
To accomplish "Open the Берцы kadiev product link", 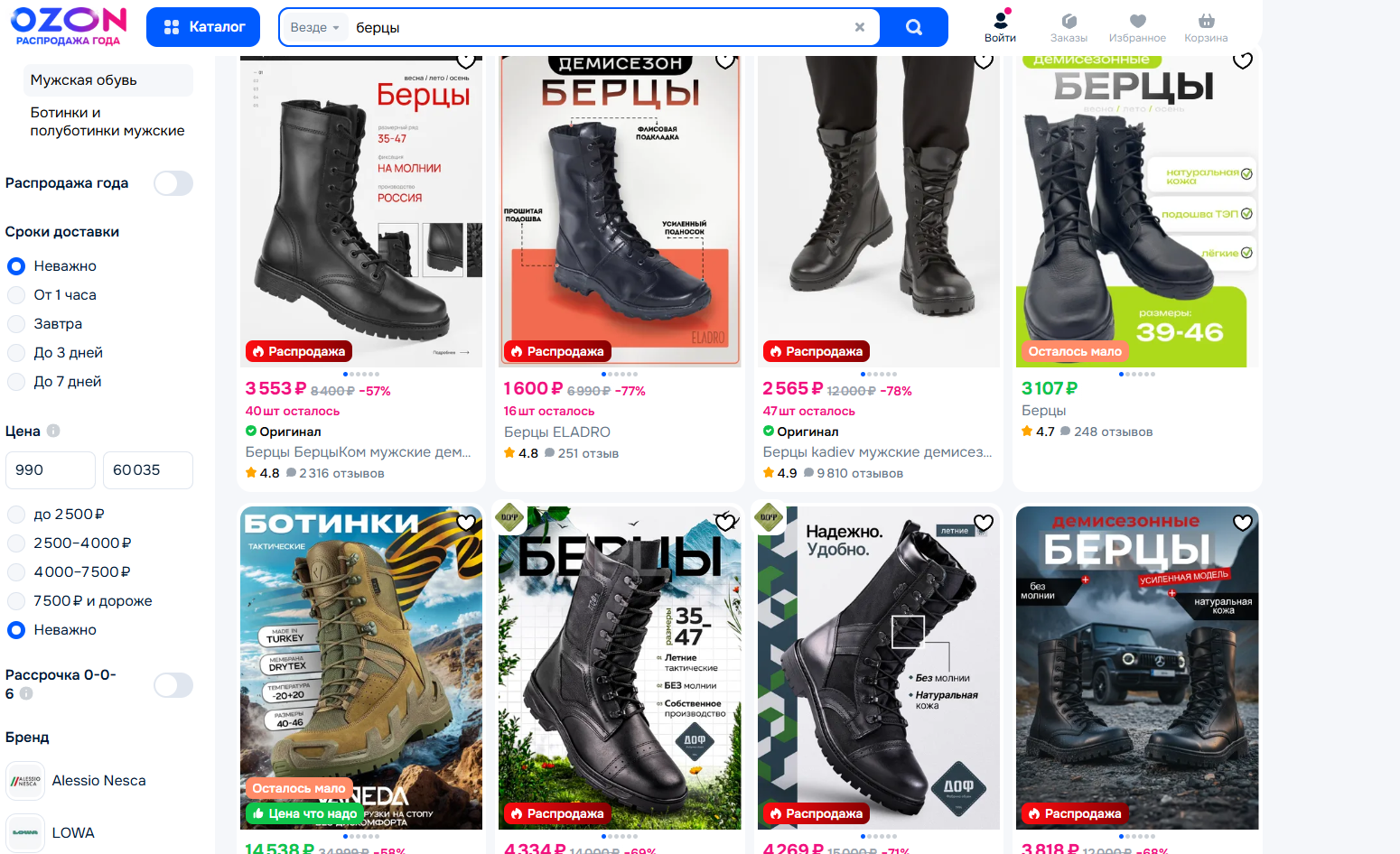I will [x=877, y=452].
